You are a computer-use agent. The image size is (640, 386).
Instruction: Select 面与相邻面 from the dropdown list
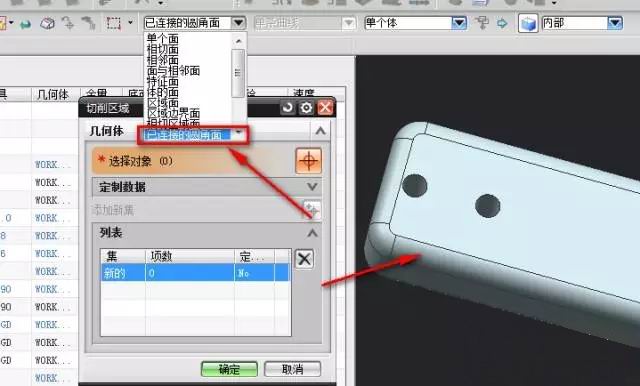click(x=173, y=71)
